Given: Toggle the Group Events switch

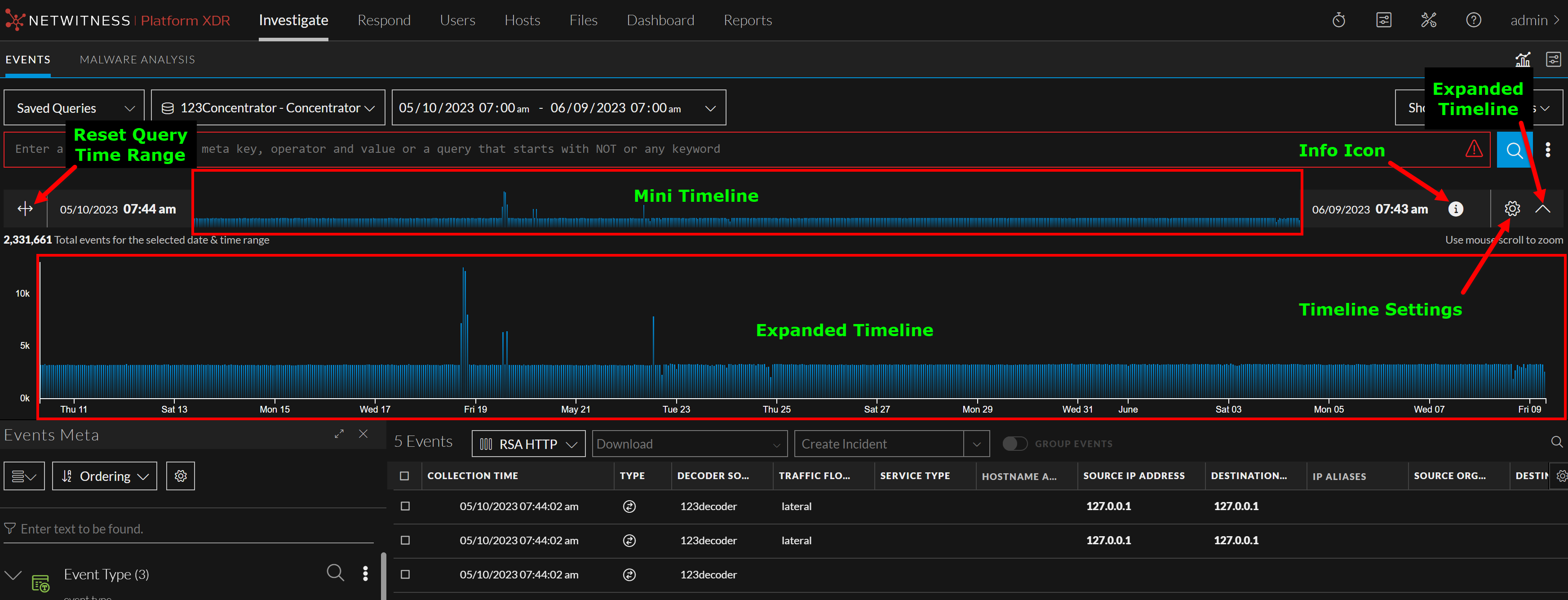Looking at the screenshot, I should pos(1014,444).
